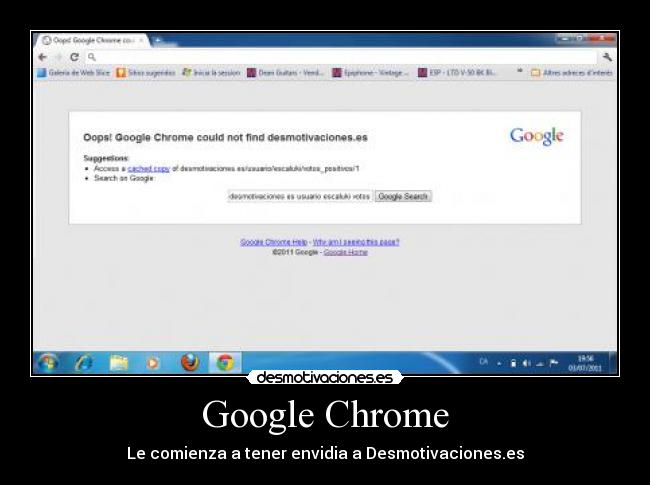
Task: Click 'Search on Google' suggestion text
Action: pos(124,178)
